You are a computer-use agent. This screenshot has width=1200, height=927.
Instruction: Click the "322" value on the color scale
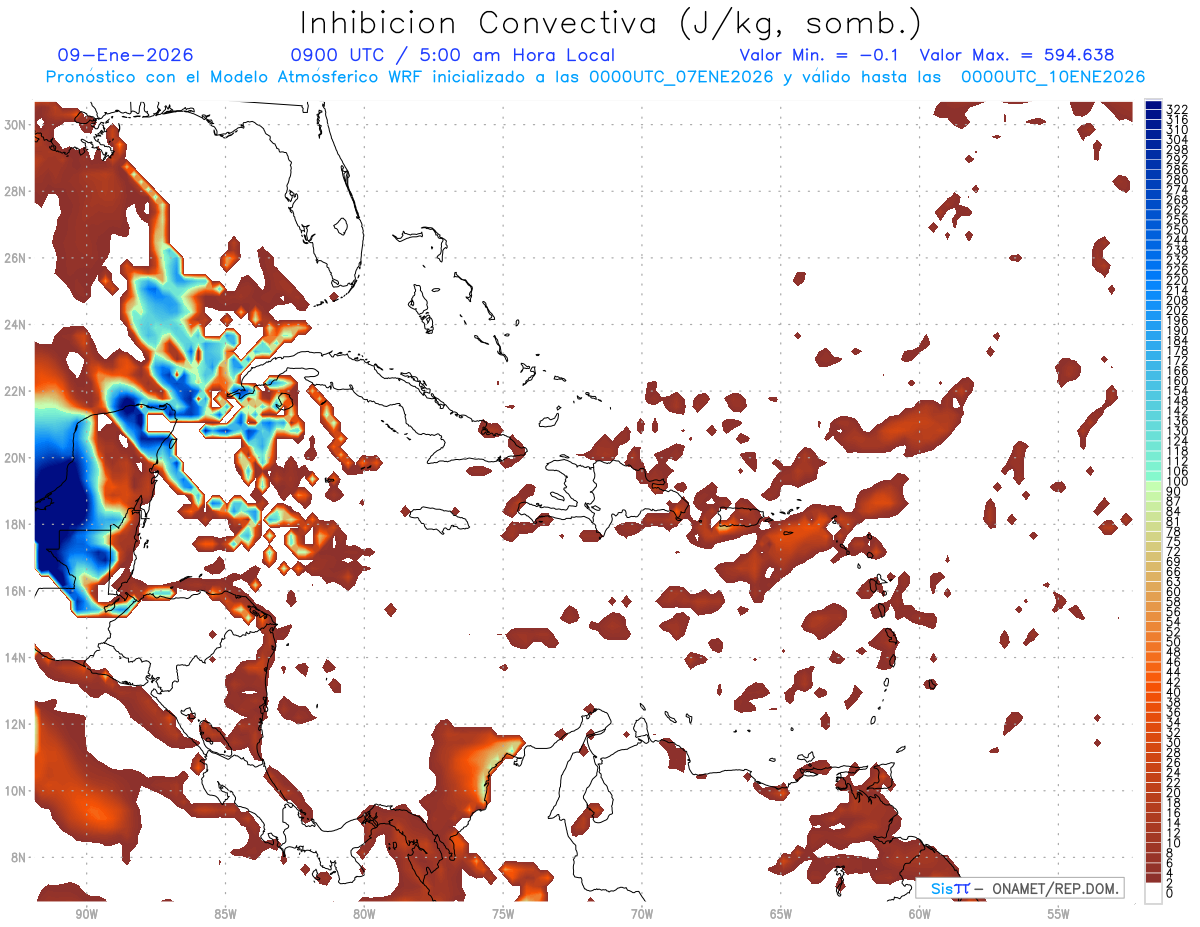pyautogui.click(x=1177, y=109)
